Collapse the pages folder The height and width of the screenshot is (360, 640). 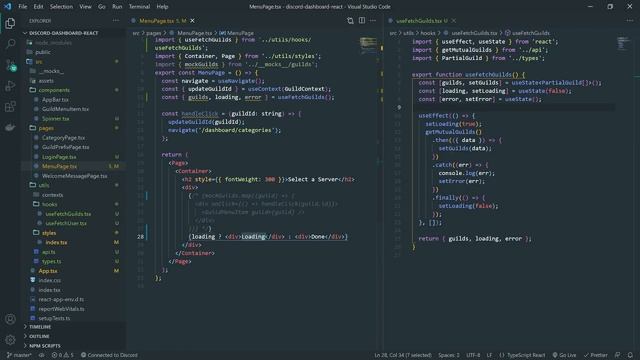(x=46, y=128)
